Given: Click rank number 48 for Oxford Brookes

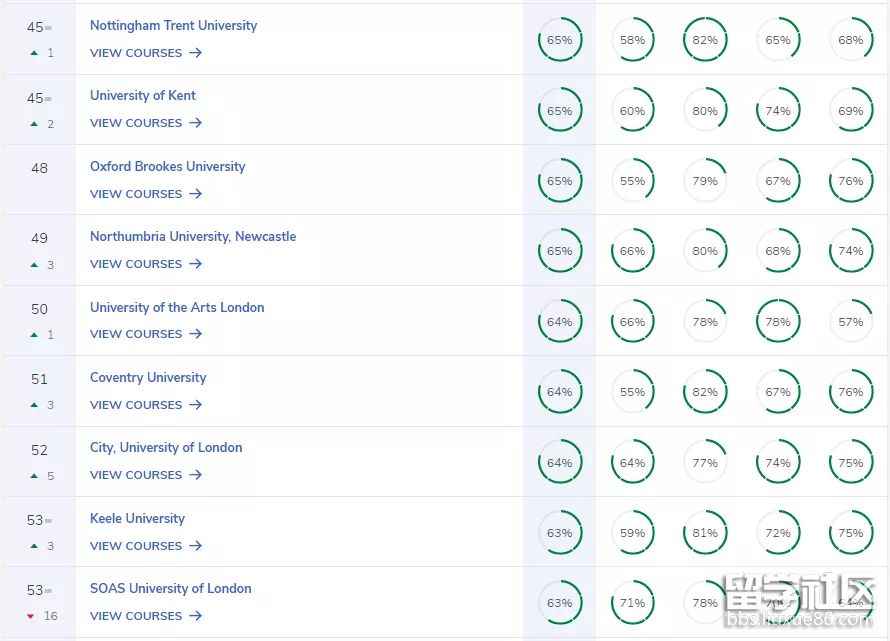Looking at the screenshot, I should 39,168.
